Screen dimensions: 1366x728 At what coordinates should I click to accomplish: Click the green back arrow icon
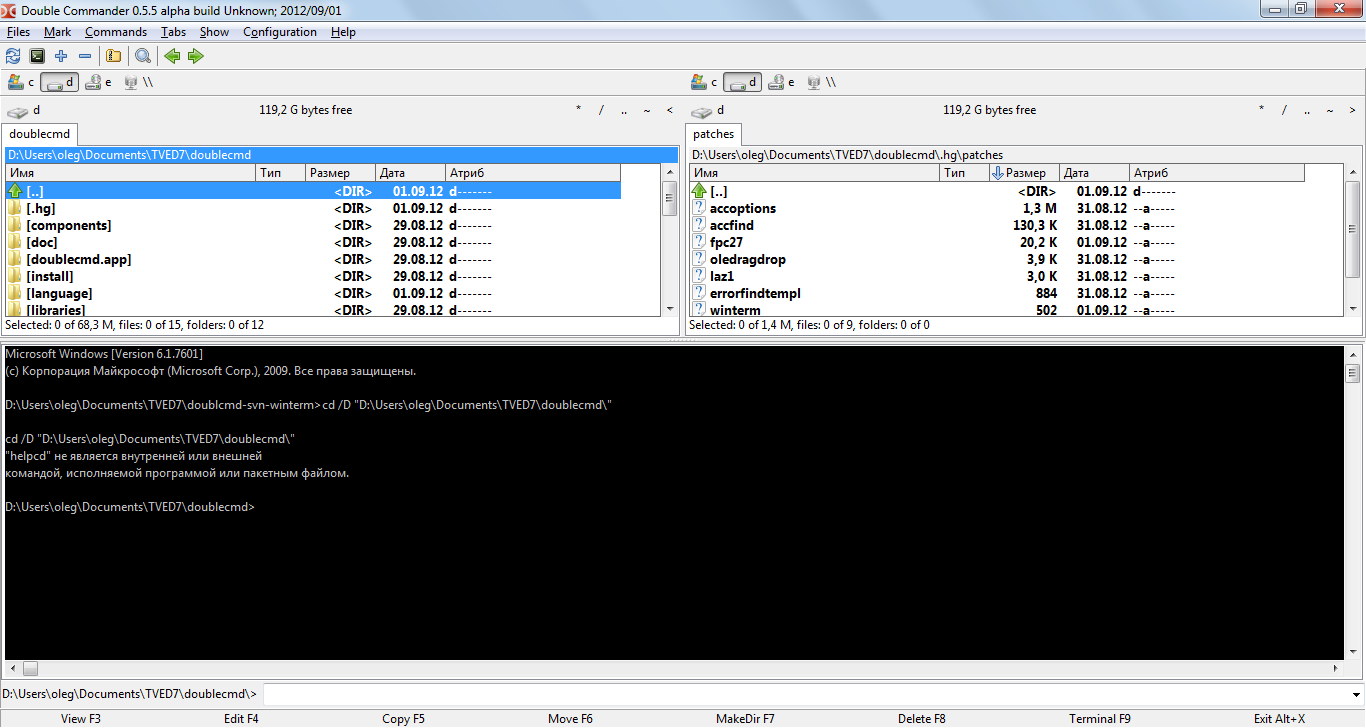point(172,56)
